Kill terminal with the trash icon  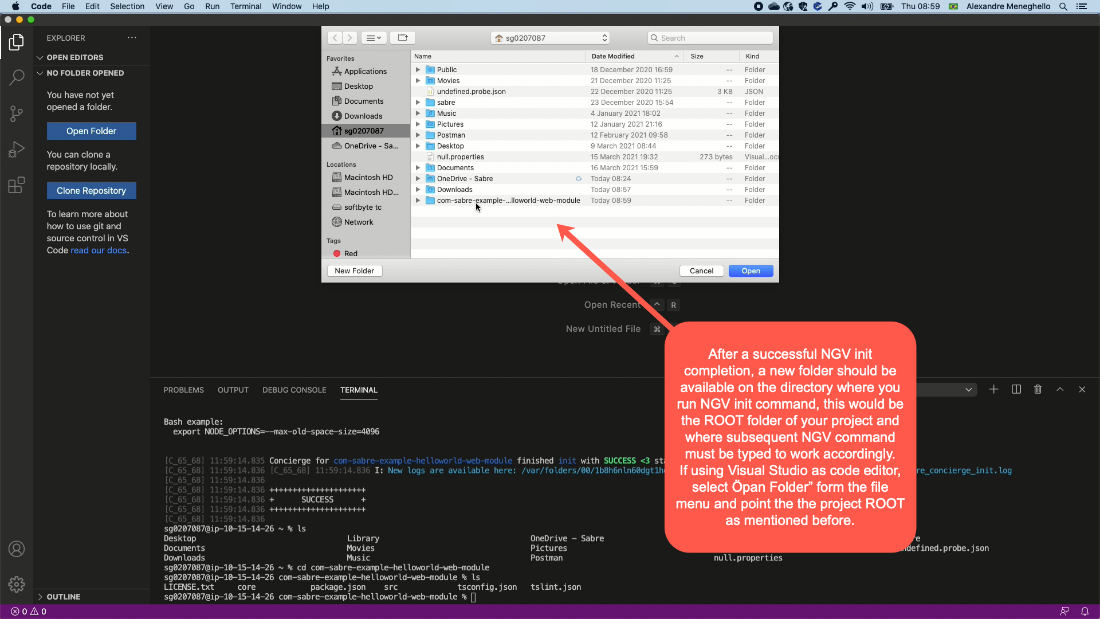coord(1038,390)
